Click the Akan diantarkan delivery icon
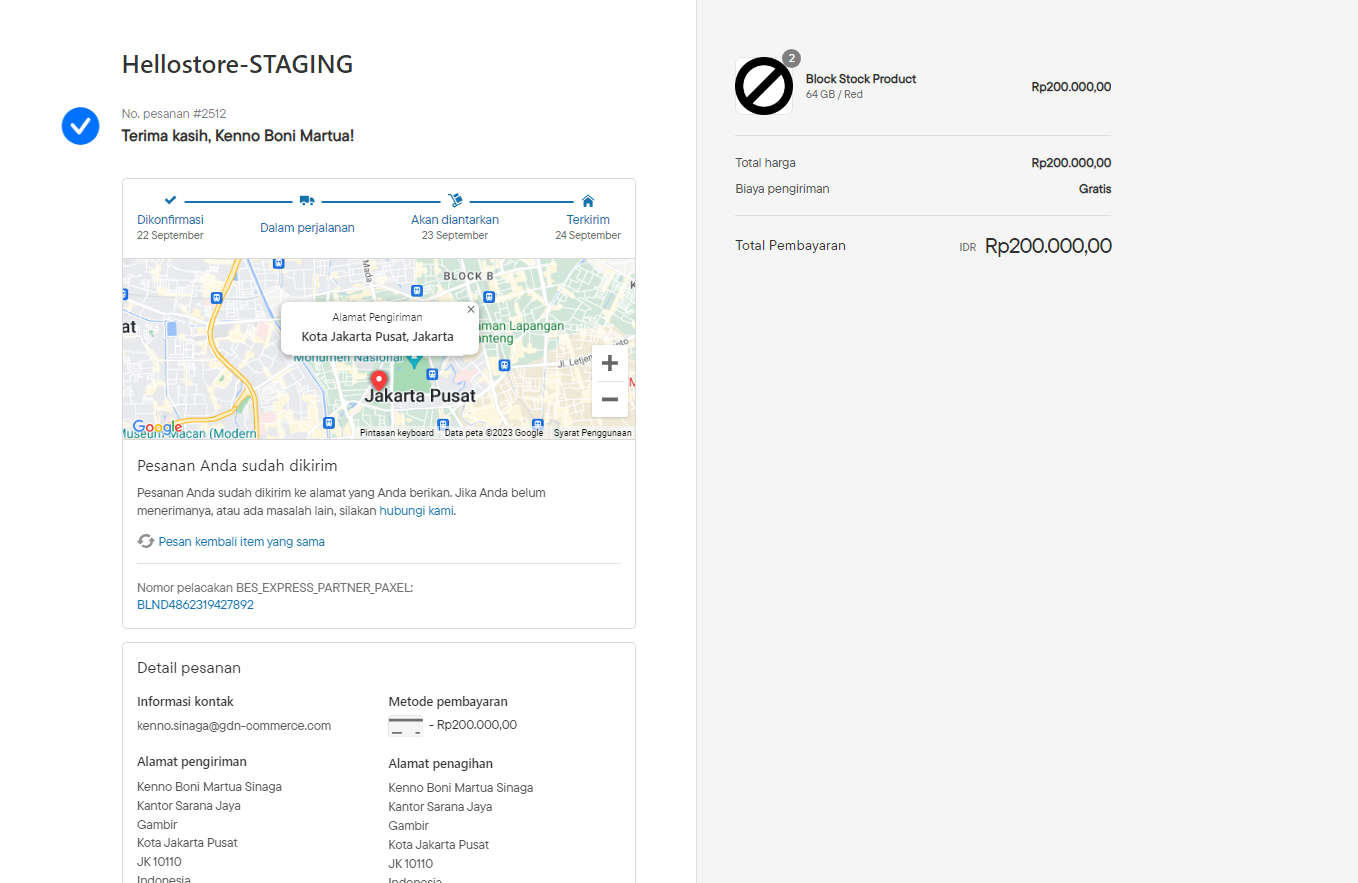The height and width of the screenshot is (883, 1358). 455,200
